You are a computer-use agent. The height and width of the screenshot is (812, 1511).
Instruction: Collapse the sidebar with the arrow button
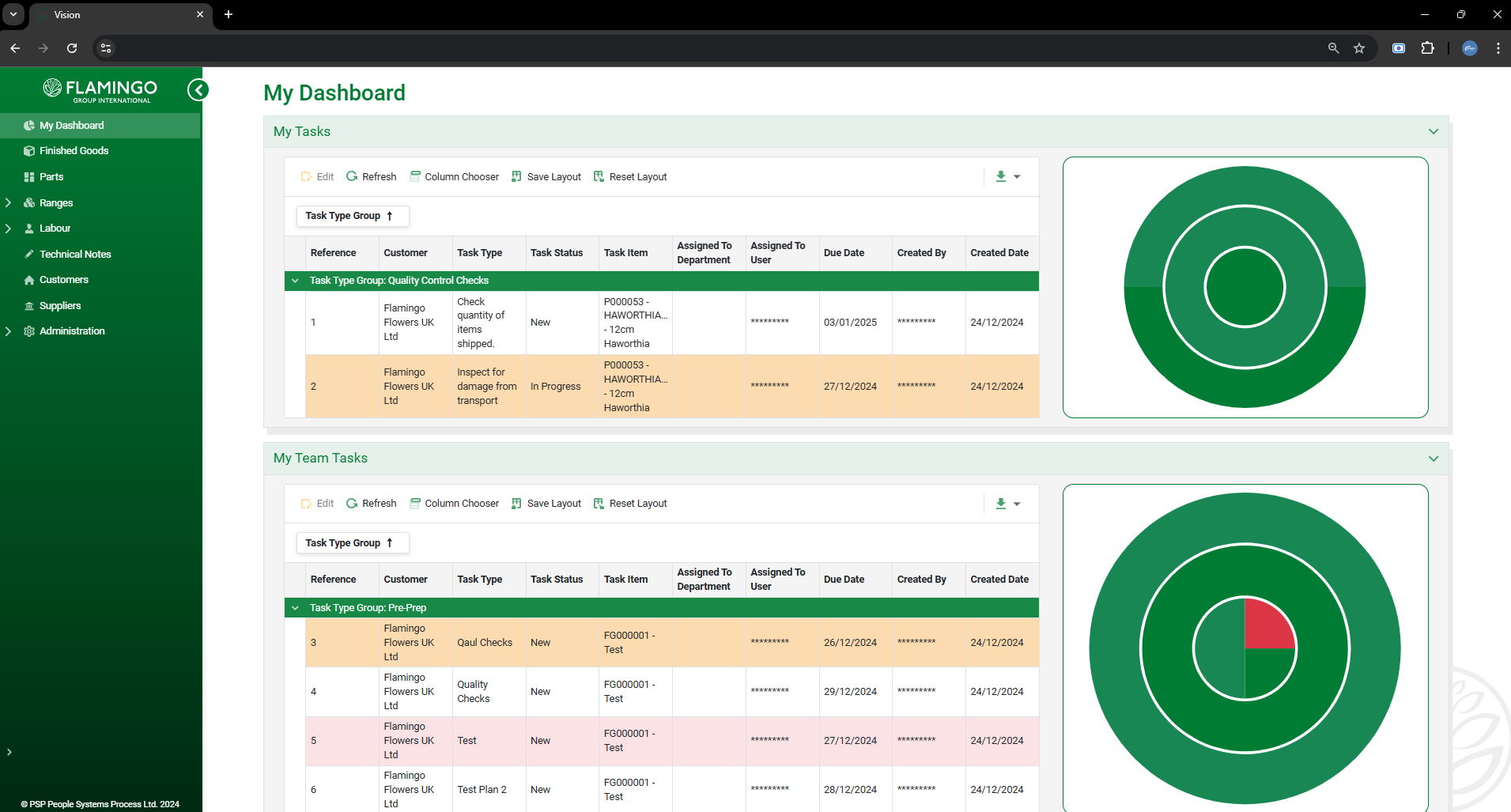click(198, 90)
